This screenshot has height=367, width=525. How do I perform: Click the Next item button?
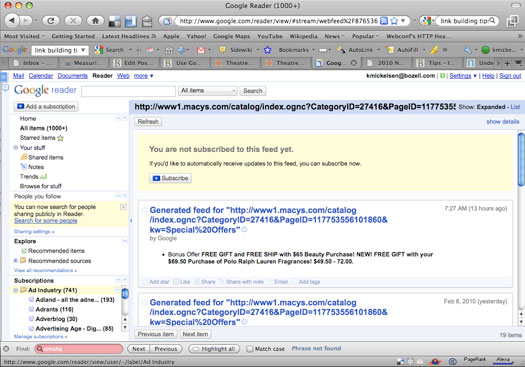pyautogui.click(x=195, y=334)
